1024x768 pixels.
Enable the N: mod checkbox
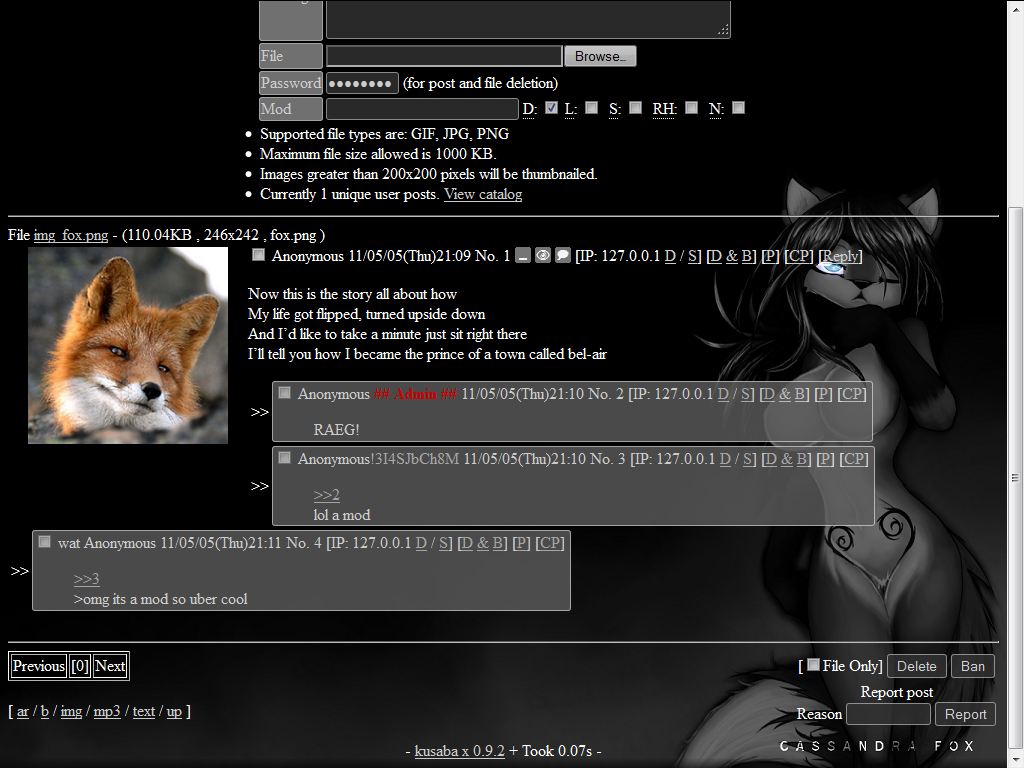coord(739,107)
